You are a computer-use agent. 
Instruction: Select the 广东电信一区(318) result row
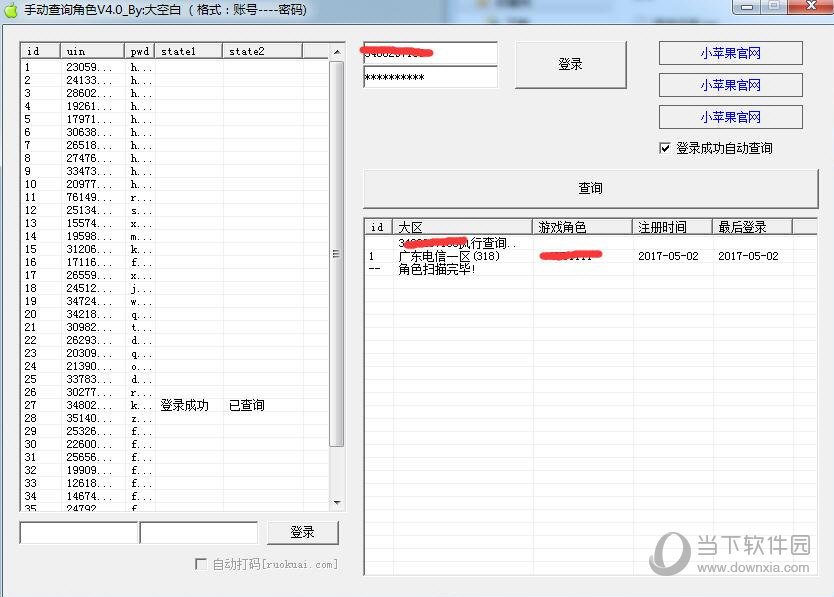(x=590, y=256)
